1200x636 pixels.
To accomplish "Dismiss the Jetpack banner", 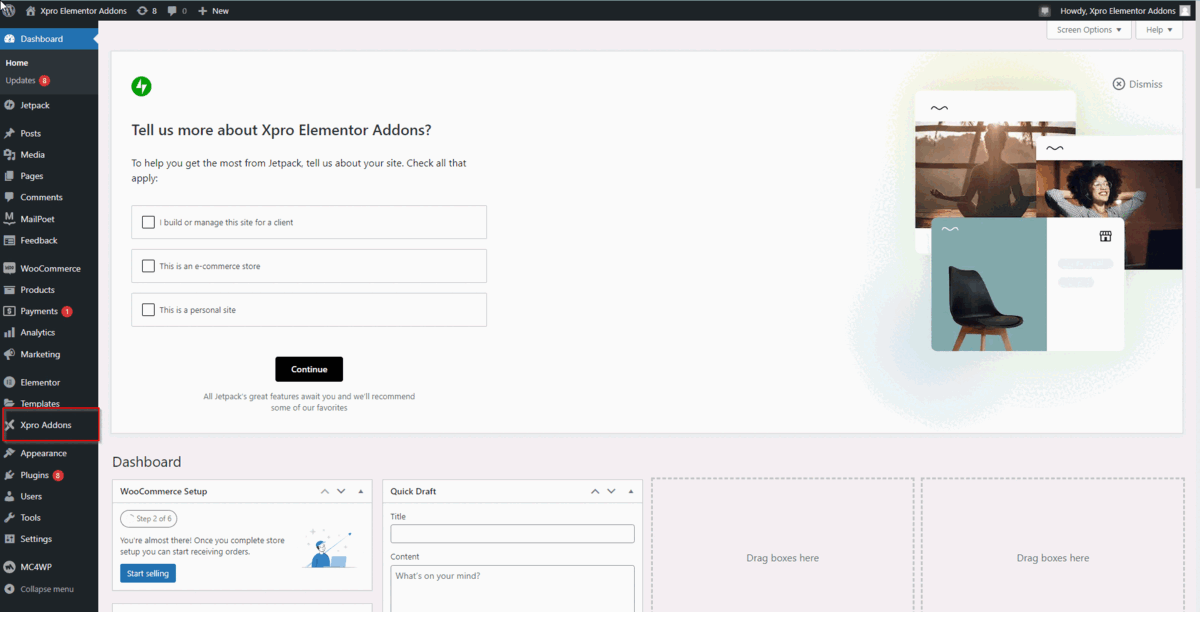I will tap(1137, 84).
